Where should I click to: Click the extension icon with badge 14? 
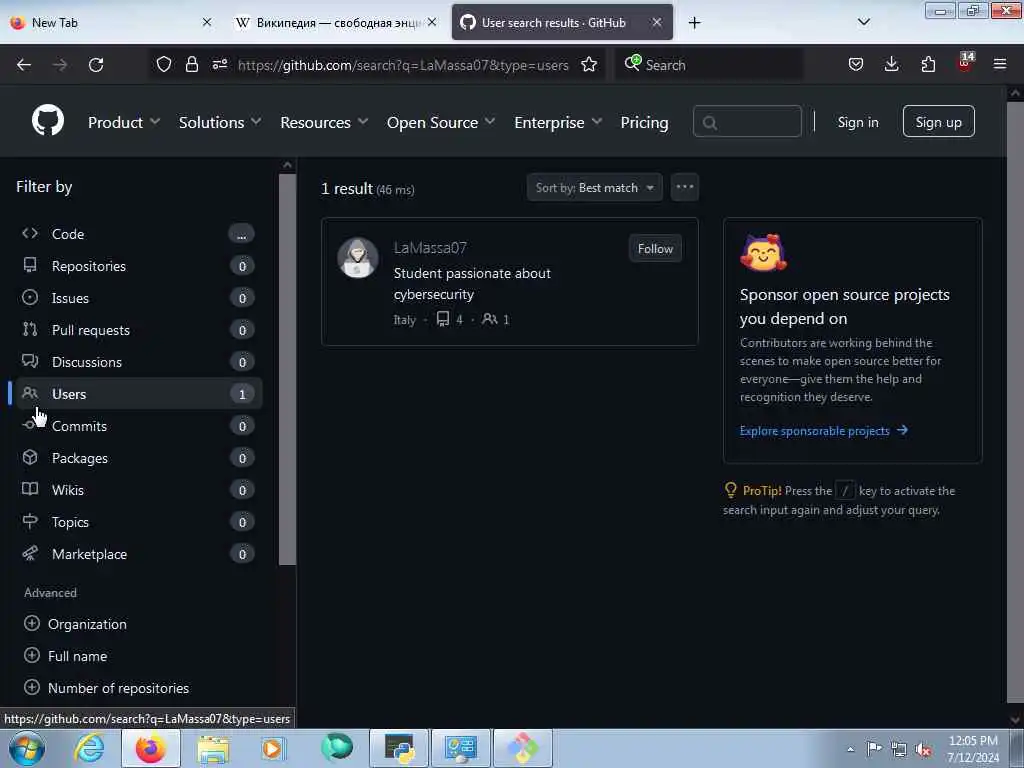965,63
